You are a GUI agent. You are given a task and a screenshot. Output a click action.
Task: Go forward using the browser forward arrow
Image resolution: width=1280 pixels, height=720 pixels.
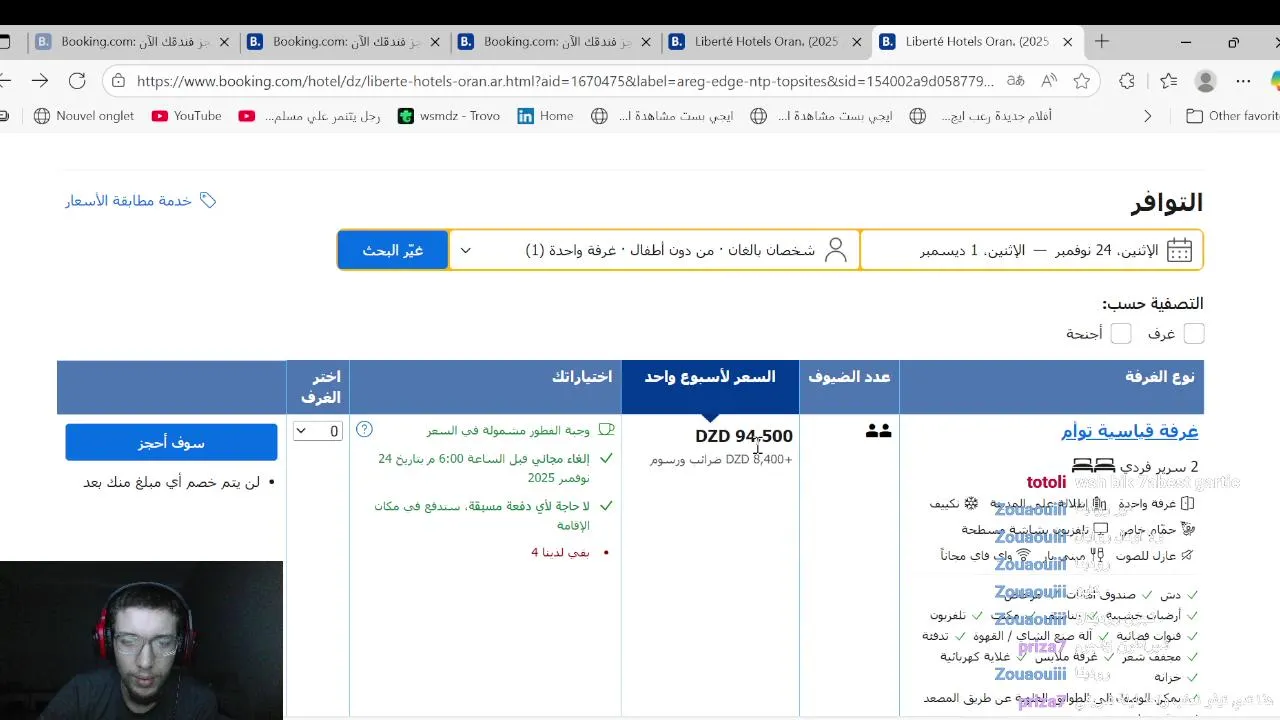point(39,81)
